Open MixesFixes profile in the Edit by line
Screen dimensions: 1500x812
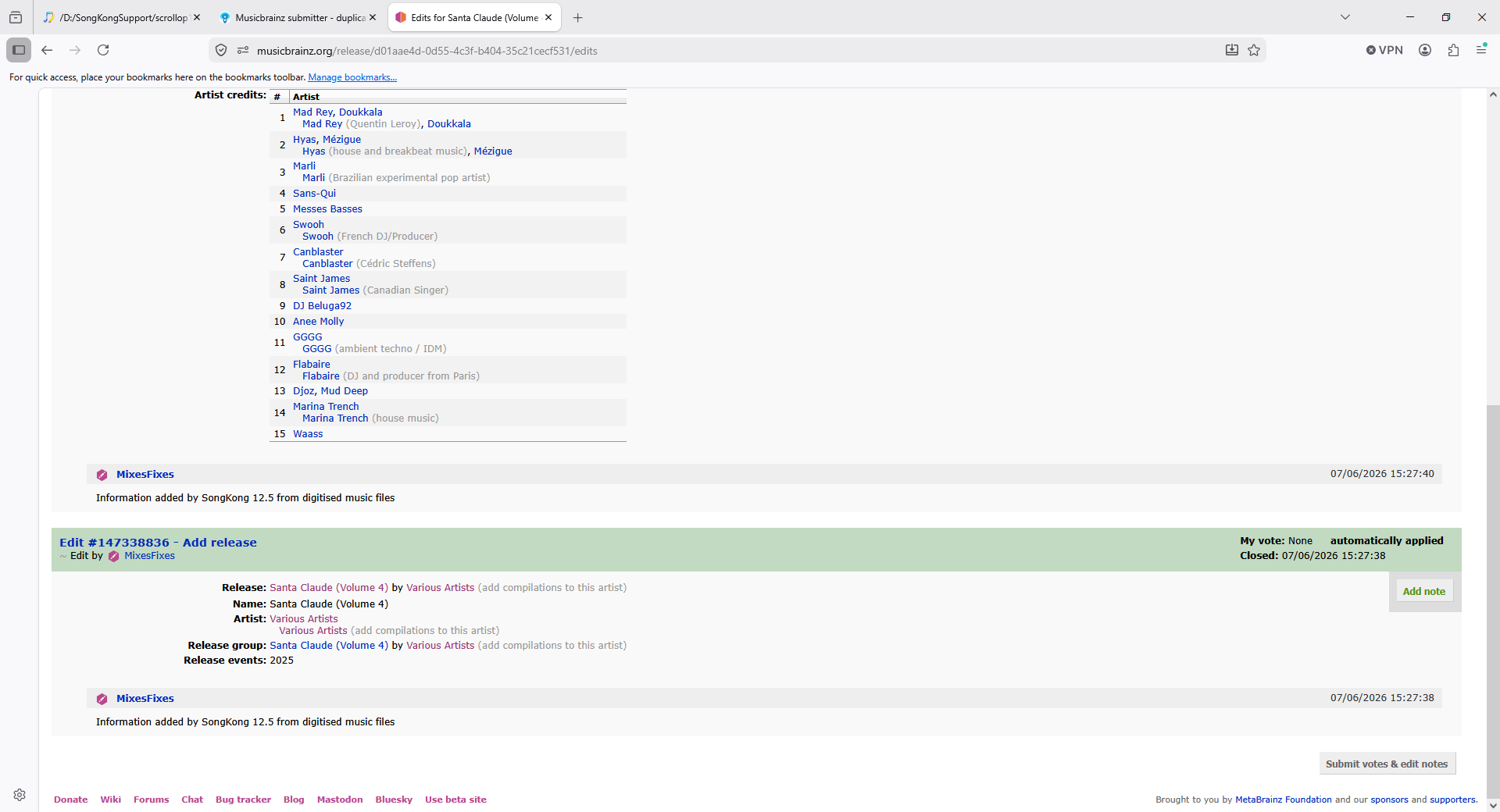click(x=149, y=556)
